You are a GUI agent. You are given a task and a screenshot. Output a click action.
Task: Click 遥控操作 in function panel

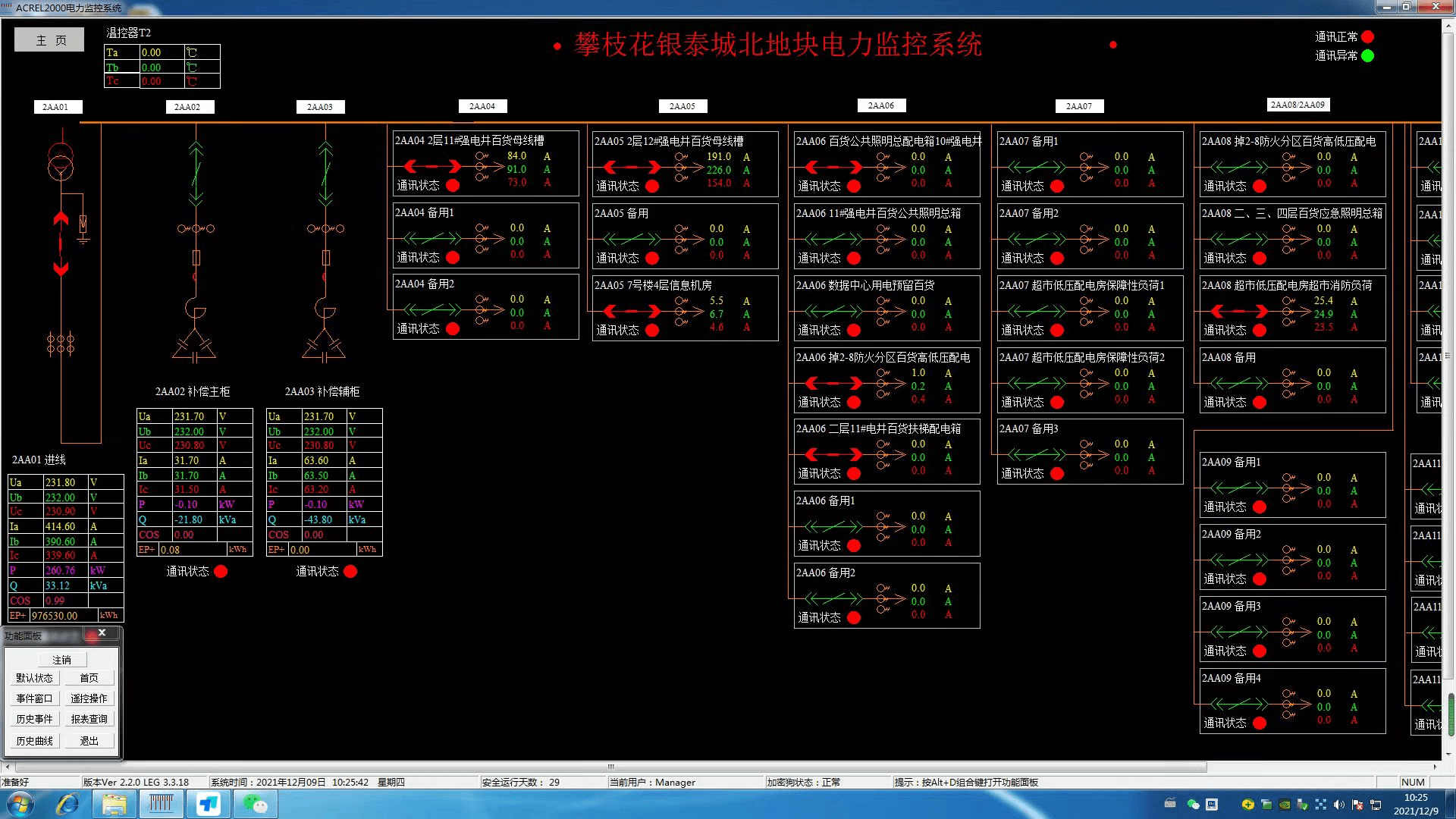click(89, 698)
